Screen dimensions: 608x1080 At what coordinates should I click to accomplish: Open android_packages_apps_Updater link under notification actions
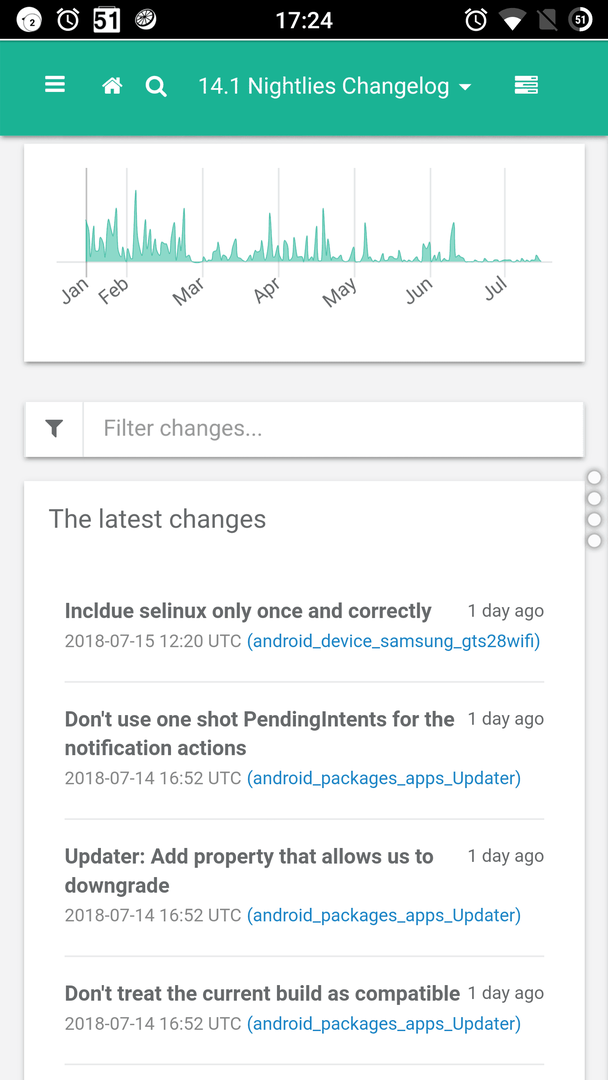384,778
